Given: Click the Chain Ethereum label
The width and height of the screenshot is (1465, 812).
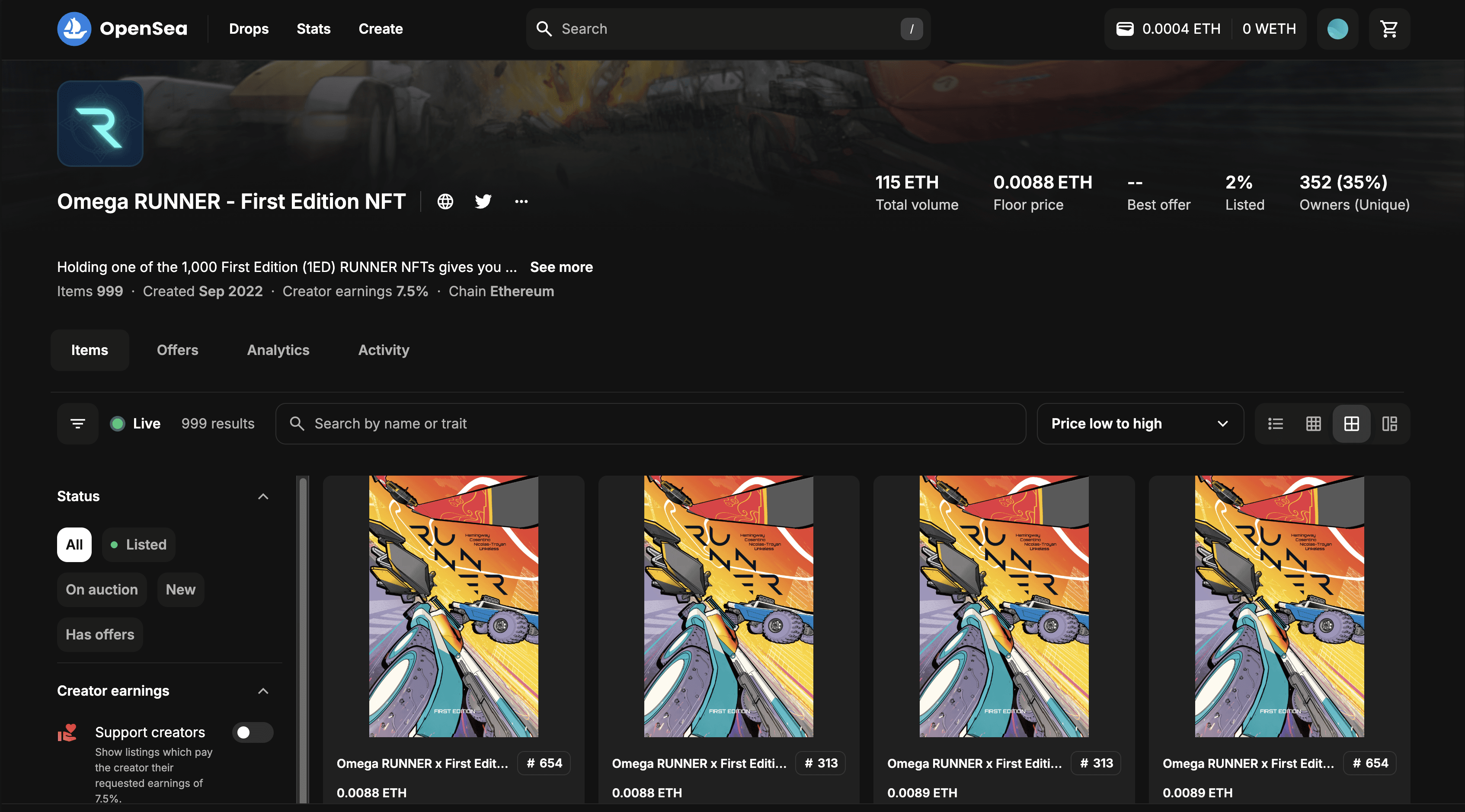Looking at the screenshot, I should (x=501, y=291).
